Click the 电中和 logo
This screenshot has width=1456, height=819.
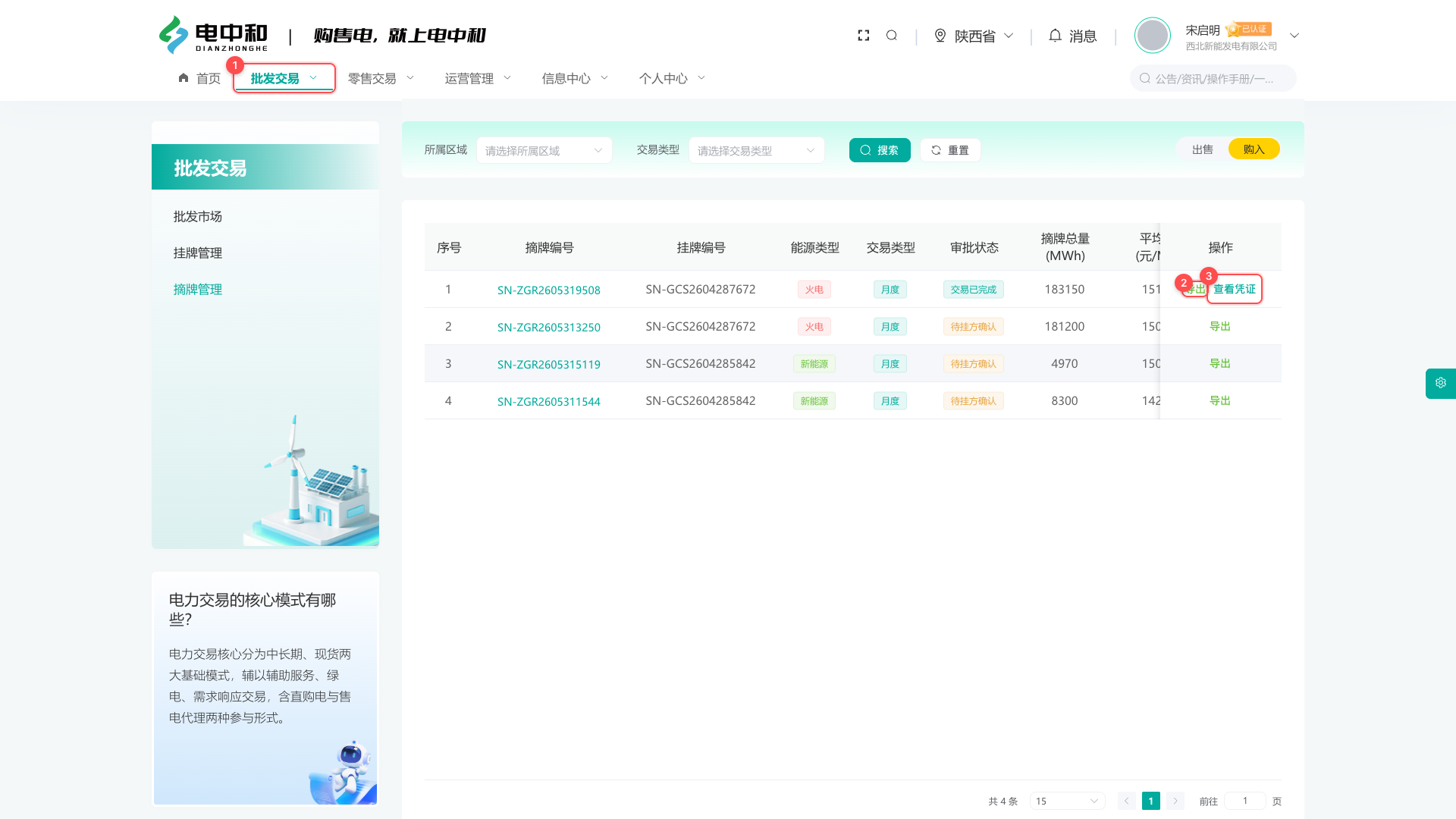point(213,35)
